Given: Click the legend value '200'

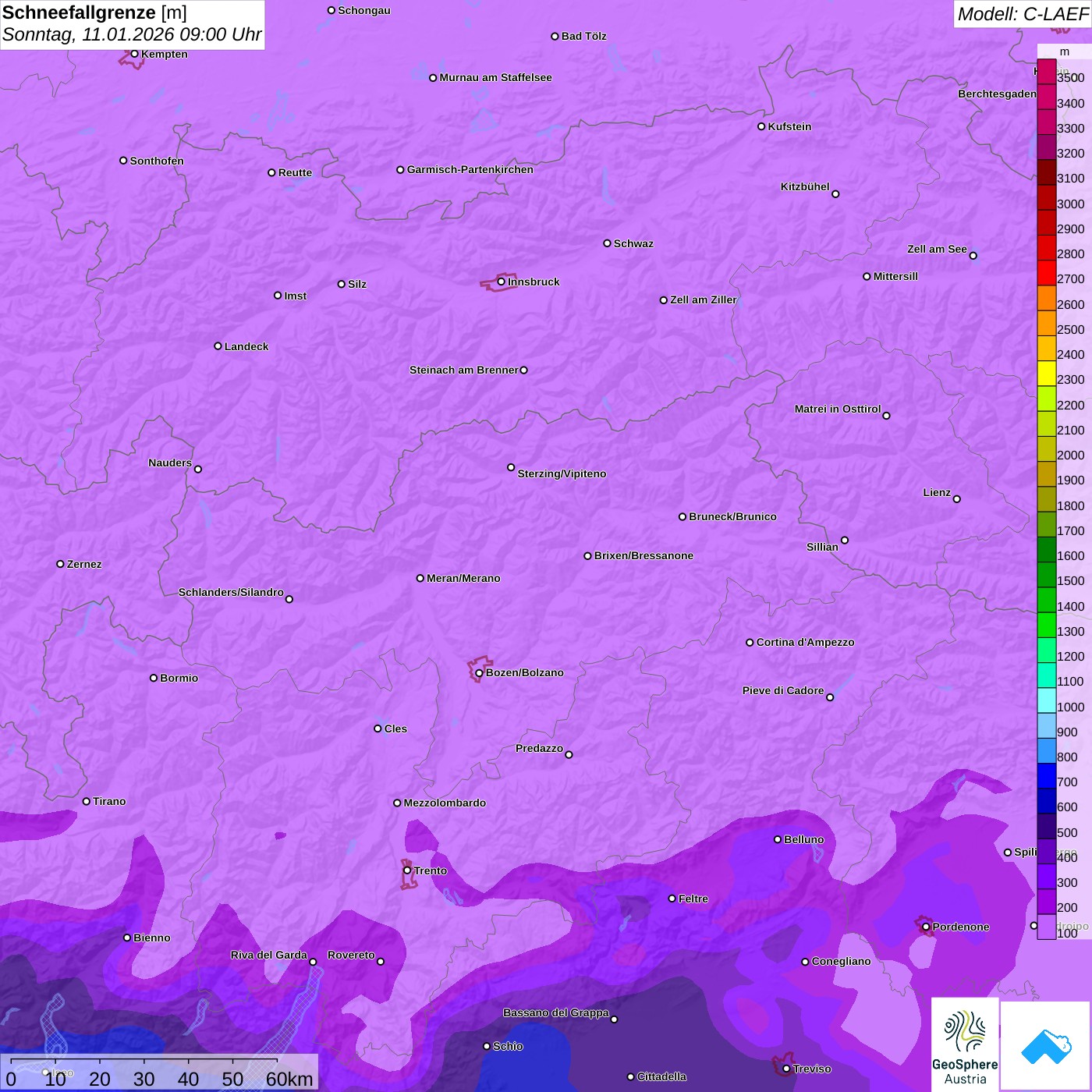Looking at the screenshot, I should 1068,908.
